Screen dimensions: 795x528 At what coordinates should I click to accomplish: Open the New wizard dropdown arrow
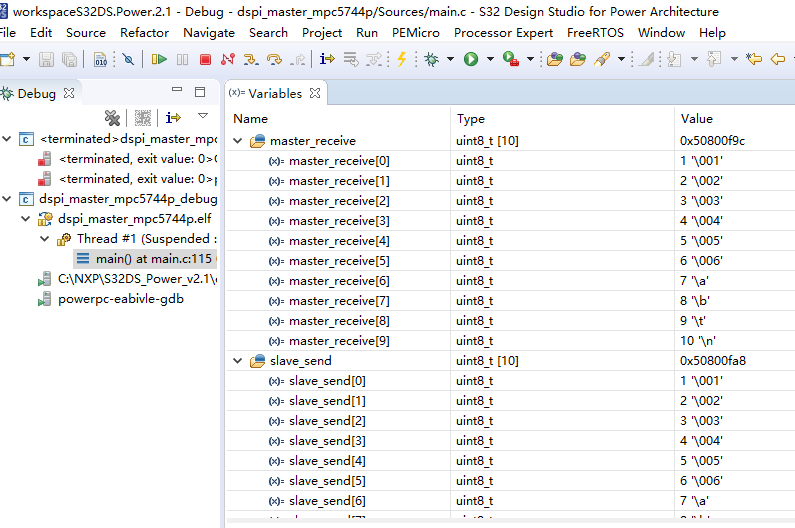pos(26,59)
